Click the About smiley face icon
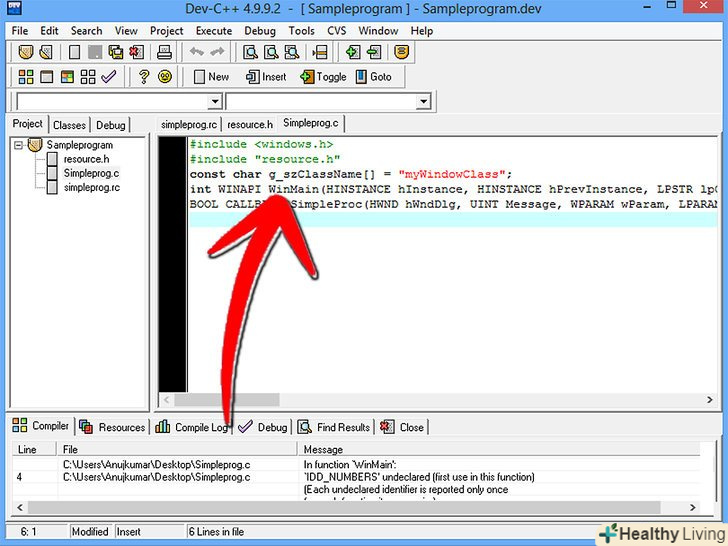 [165, 77]
